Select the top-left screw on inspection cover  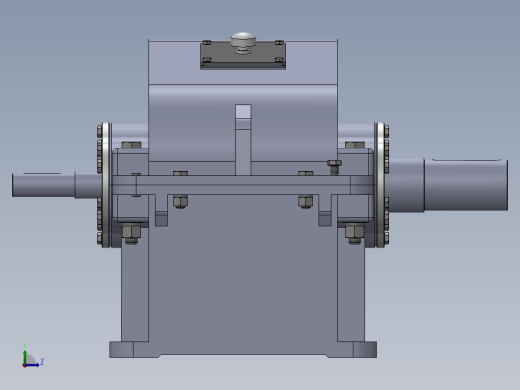point(207,43)
